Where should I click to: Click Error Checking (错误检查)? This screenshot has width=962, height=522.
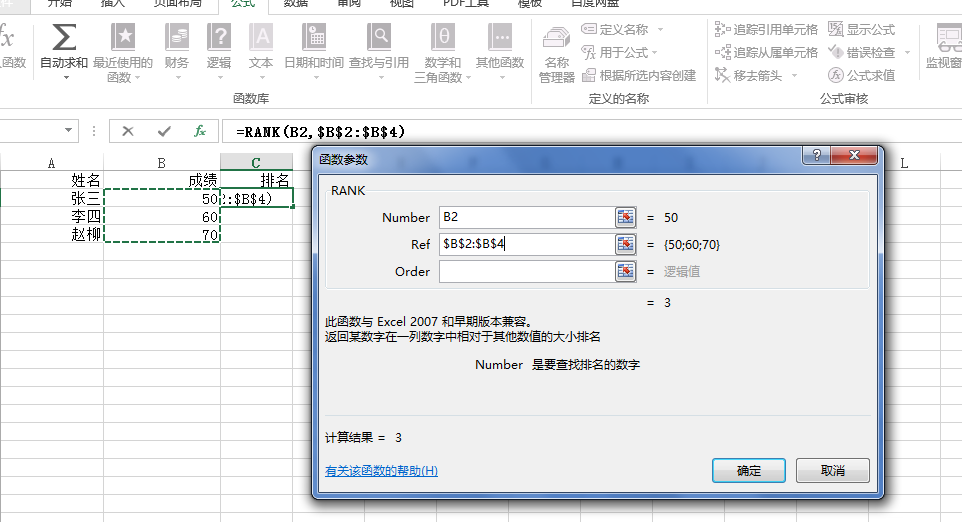point(861,52)
